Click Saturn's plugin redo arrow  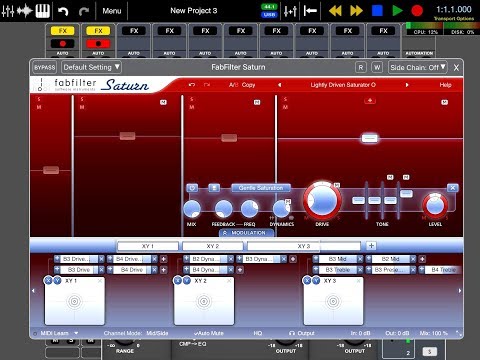tap(207, 85)
